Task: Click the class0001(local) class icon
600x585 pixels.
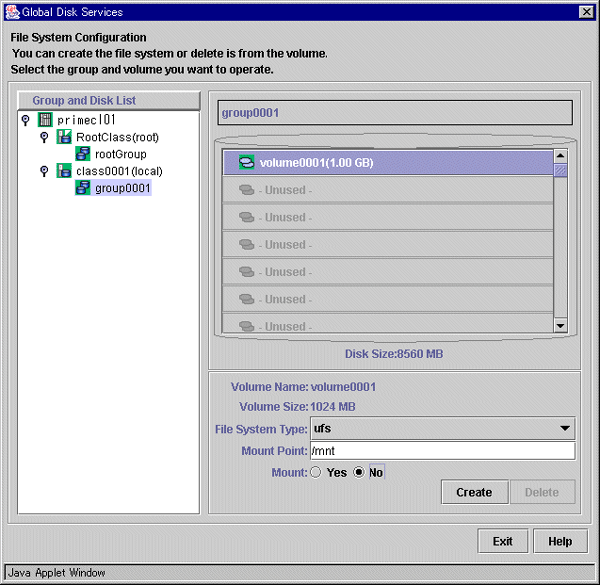Action: (64, 171)
